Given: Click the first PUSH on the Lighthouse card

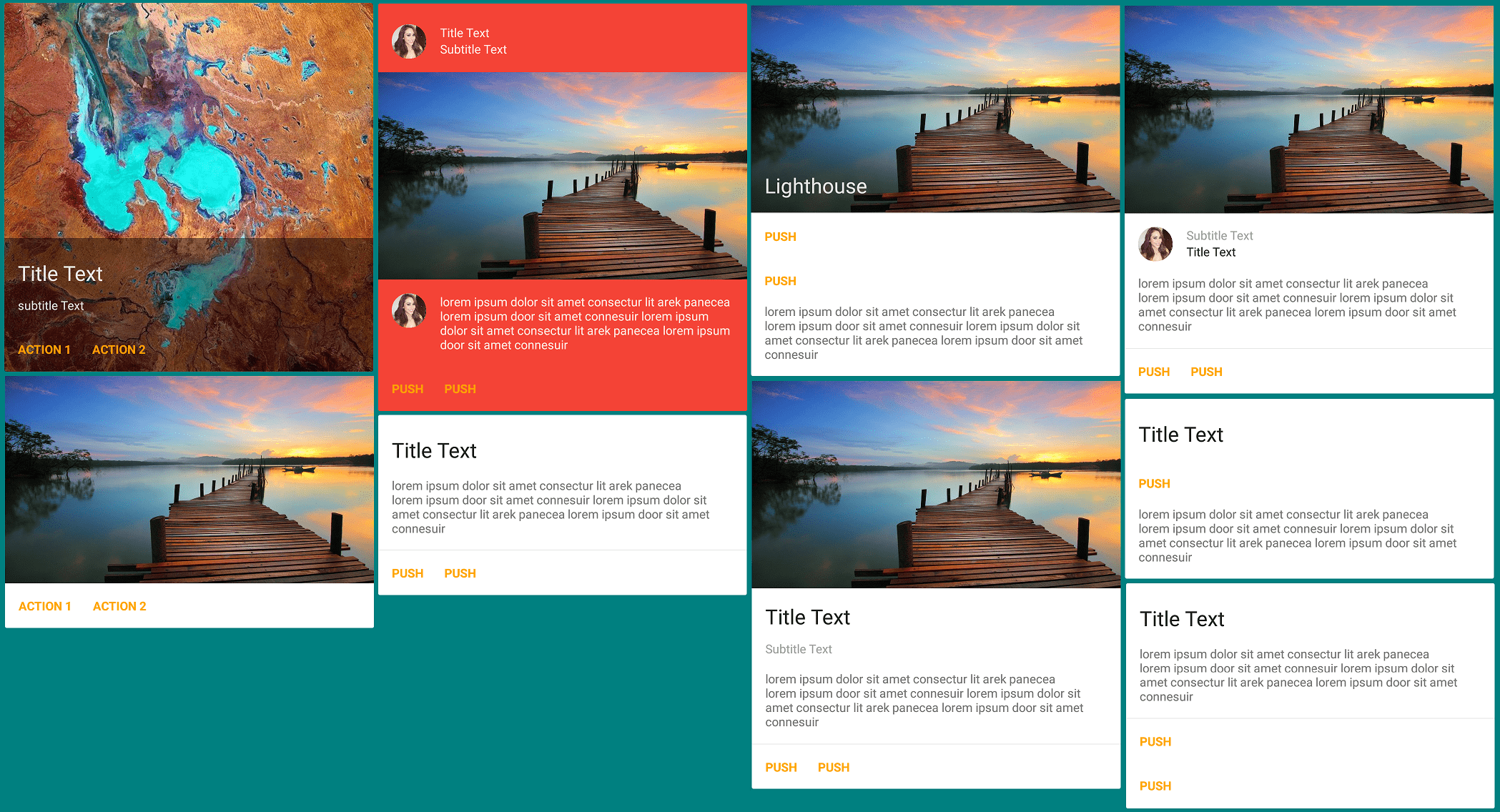Looking at the screenshot, I should point(781,237).
